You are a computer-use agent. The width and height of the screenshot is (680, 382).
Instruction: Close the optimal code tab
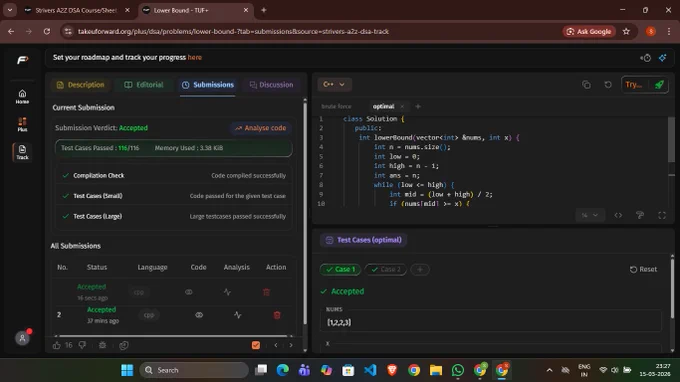402,106
